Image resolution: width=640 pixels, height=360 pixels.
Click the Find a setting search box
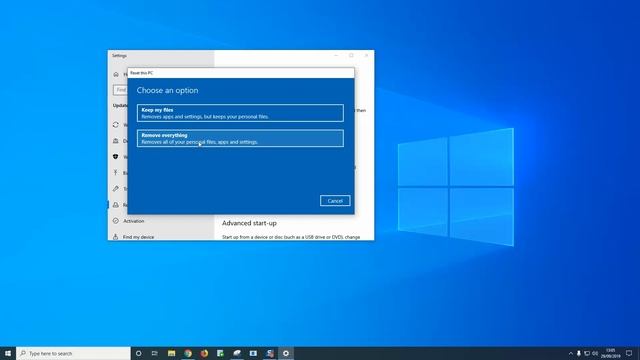120,90
